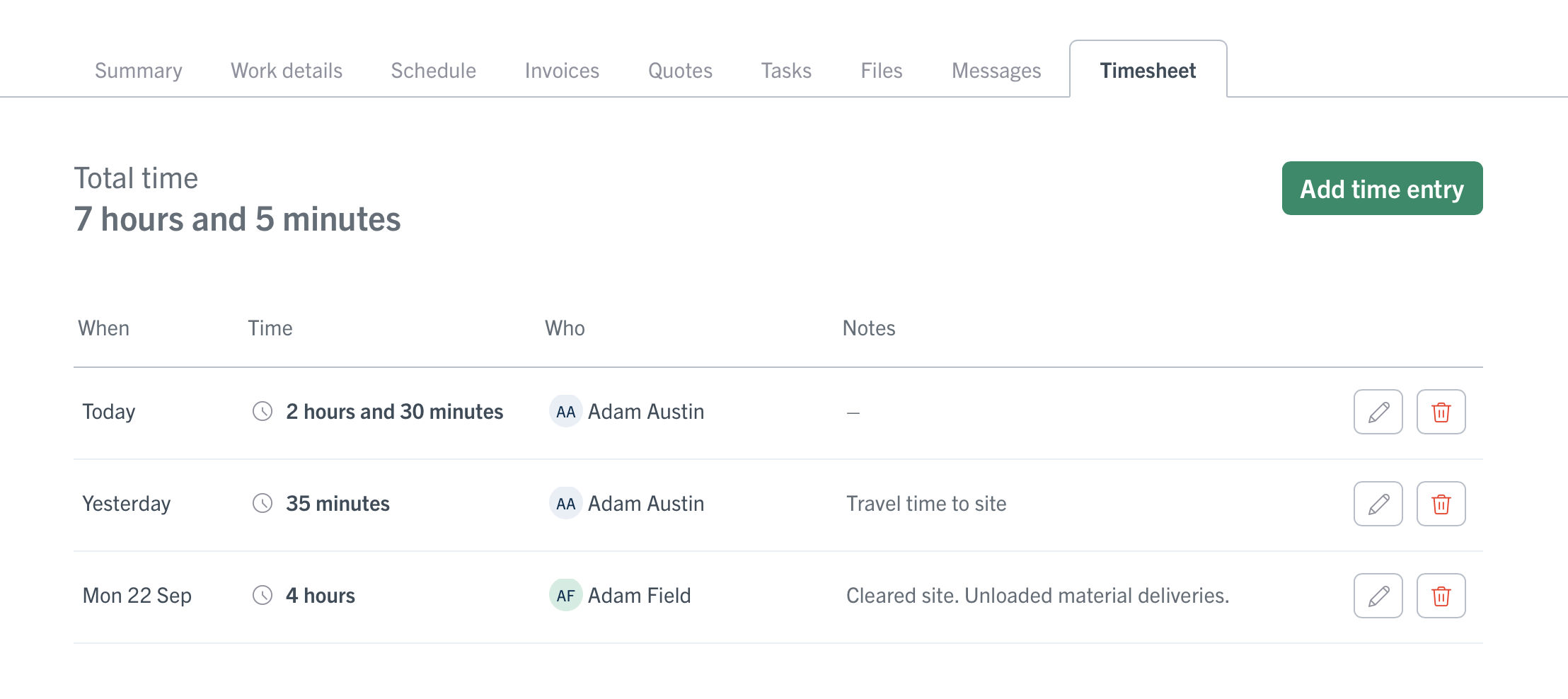Edit the Today time entry
1568x699 pixels.
(x=1378, y=412)
